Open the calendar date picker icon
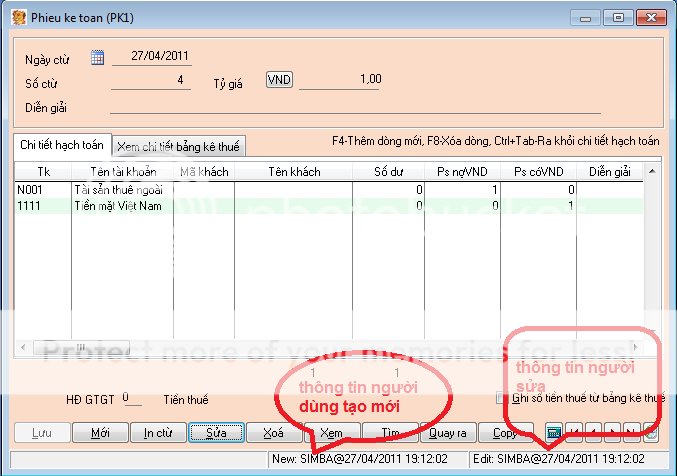 pos(97,58)
